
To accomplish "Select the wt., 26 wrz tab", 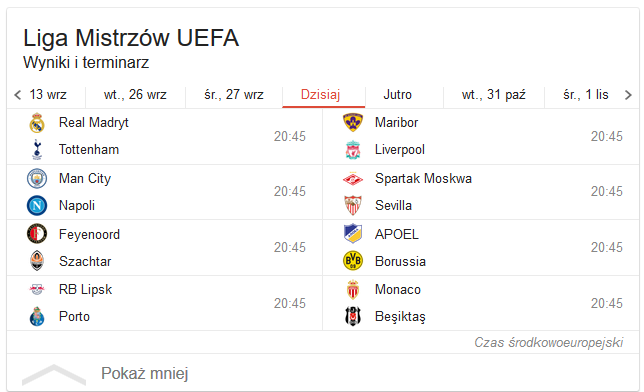I will coord(135,95).
